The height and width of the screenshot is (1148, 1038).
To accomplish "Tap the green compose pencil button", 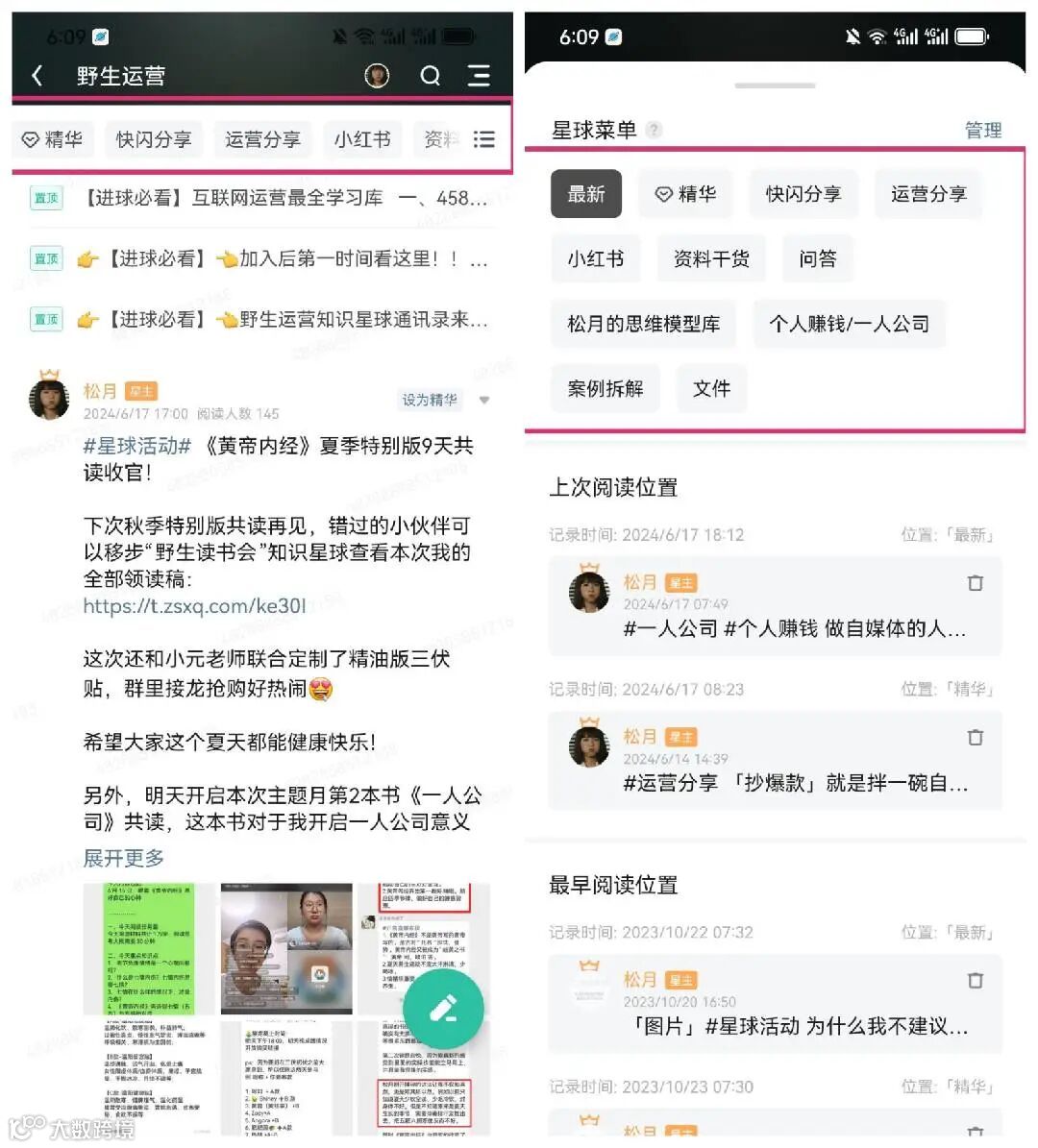I will [x=443, y=1008].
